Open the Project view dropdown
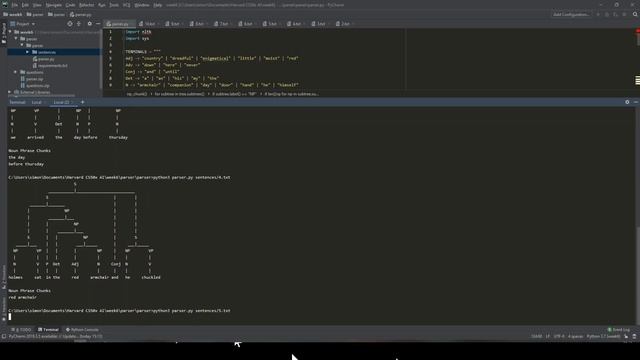The image size is (640, 360). pos(23,24)
